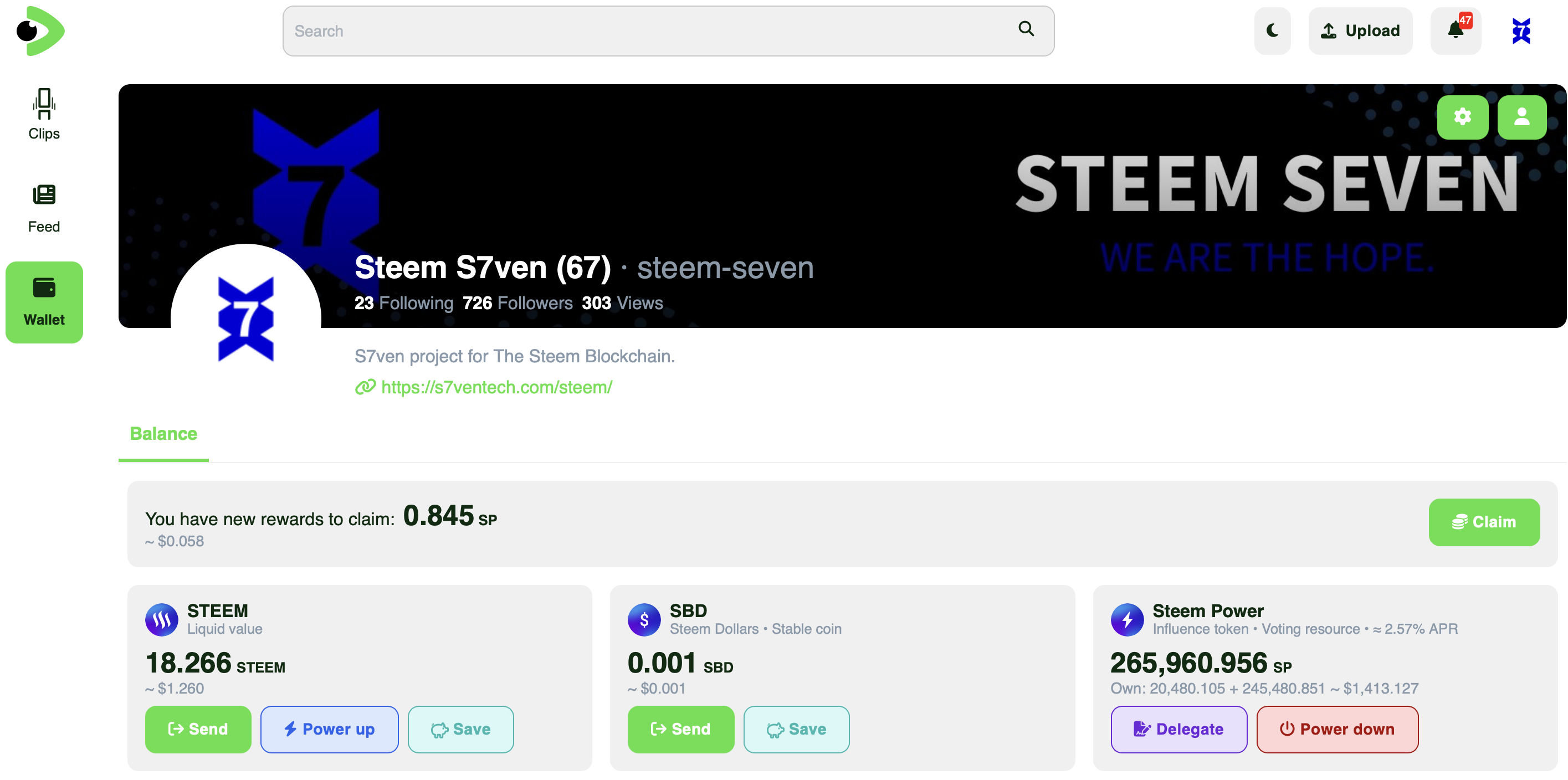Click the green user profile icon button
Image resolution: width=1568 pixels, height=780 pixels.
(1521, 117)
